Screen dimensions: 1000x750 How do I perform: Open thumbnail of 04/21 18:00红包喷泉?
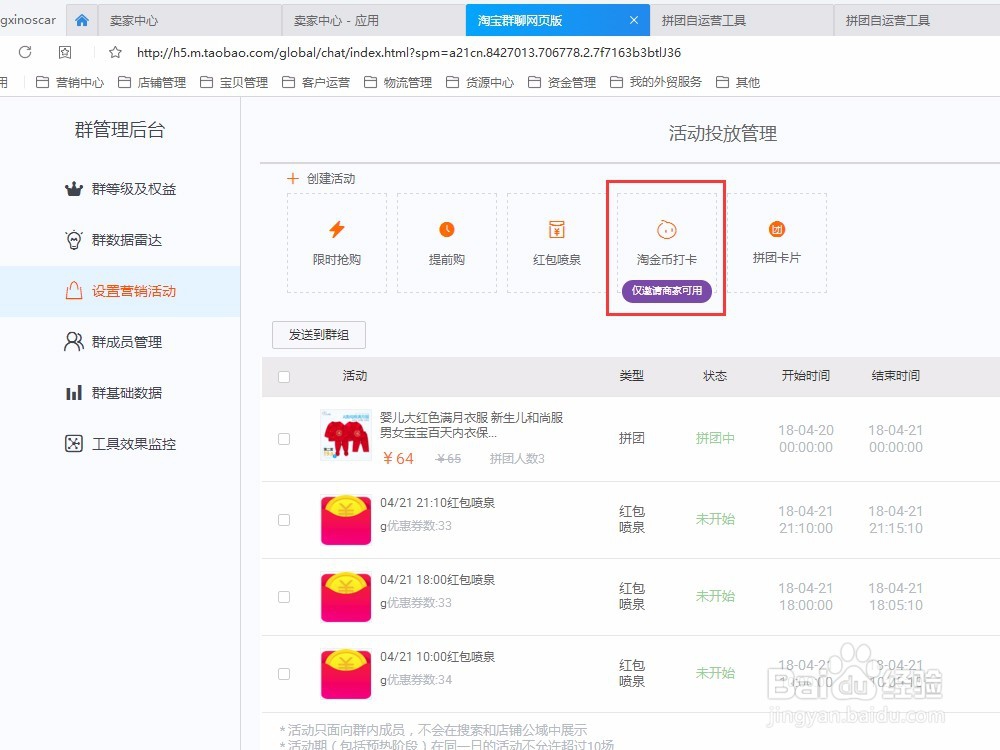(346, 597)
